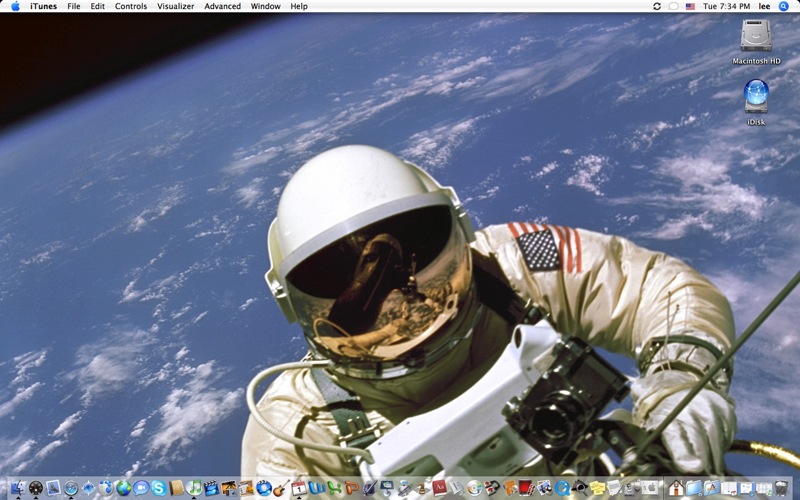
Task: Open Spotlight search icon
Action: tap(784, 6)
